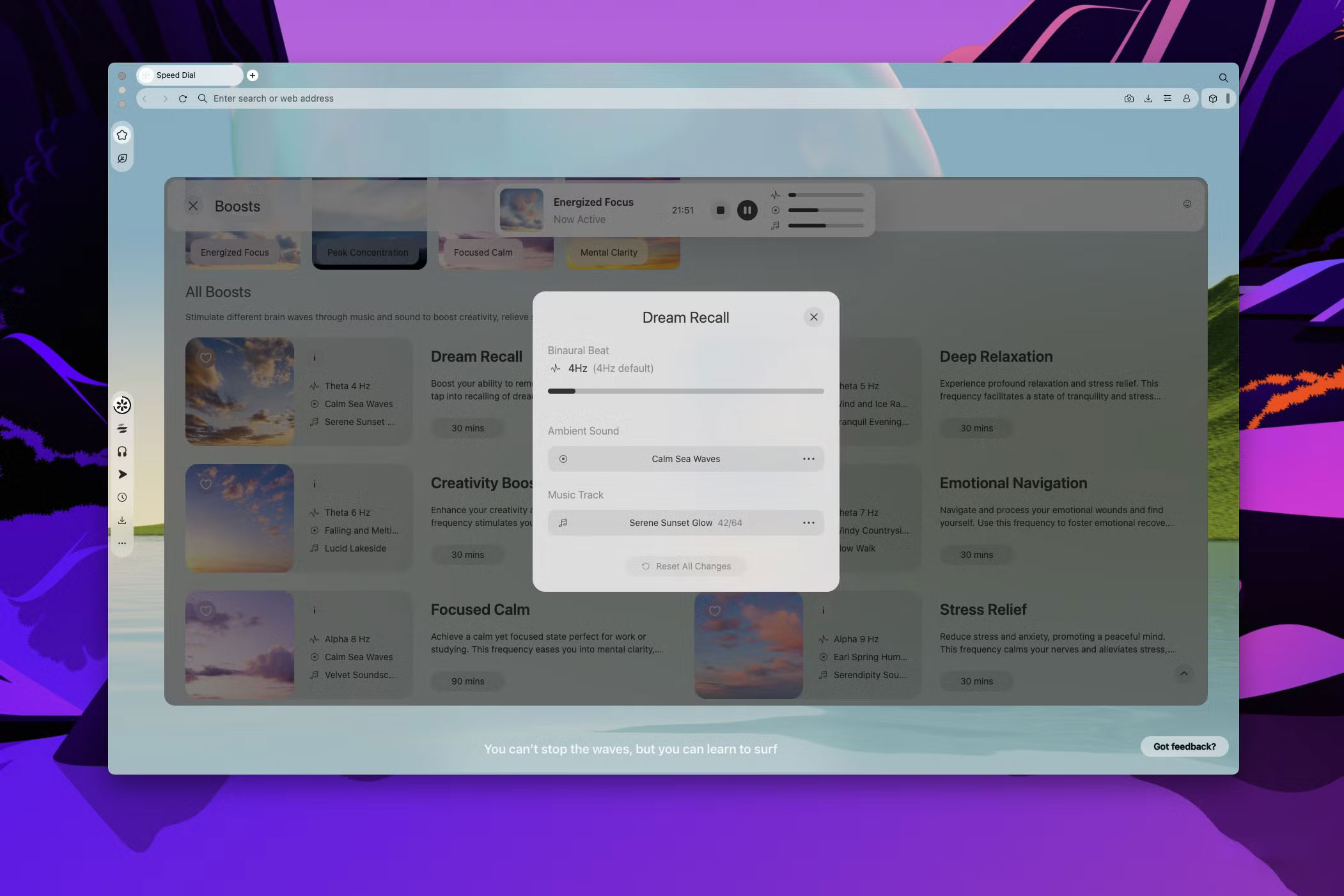Reload the current page
The width and height of the screenshot is (1344, 896).
coord(183,98)
